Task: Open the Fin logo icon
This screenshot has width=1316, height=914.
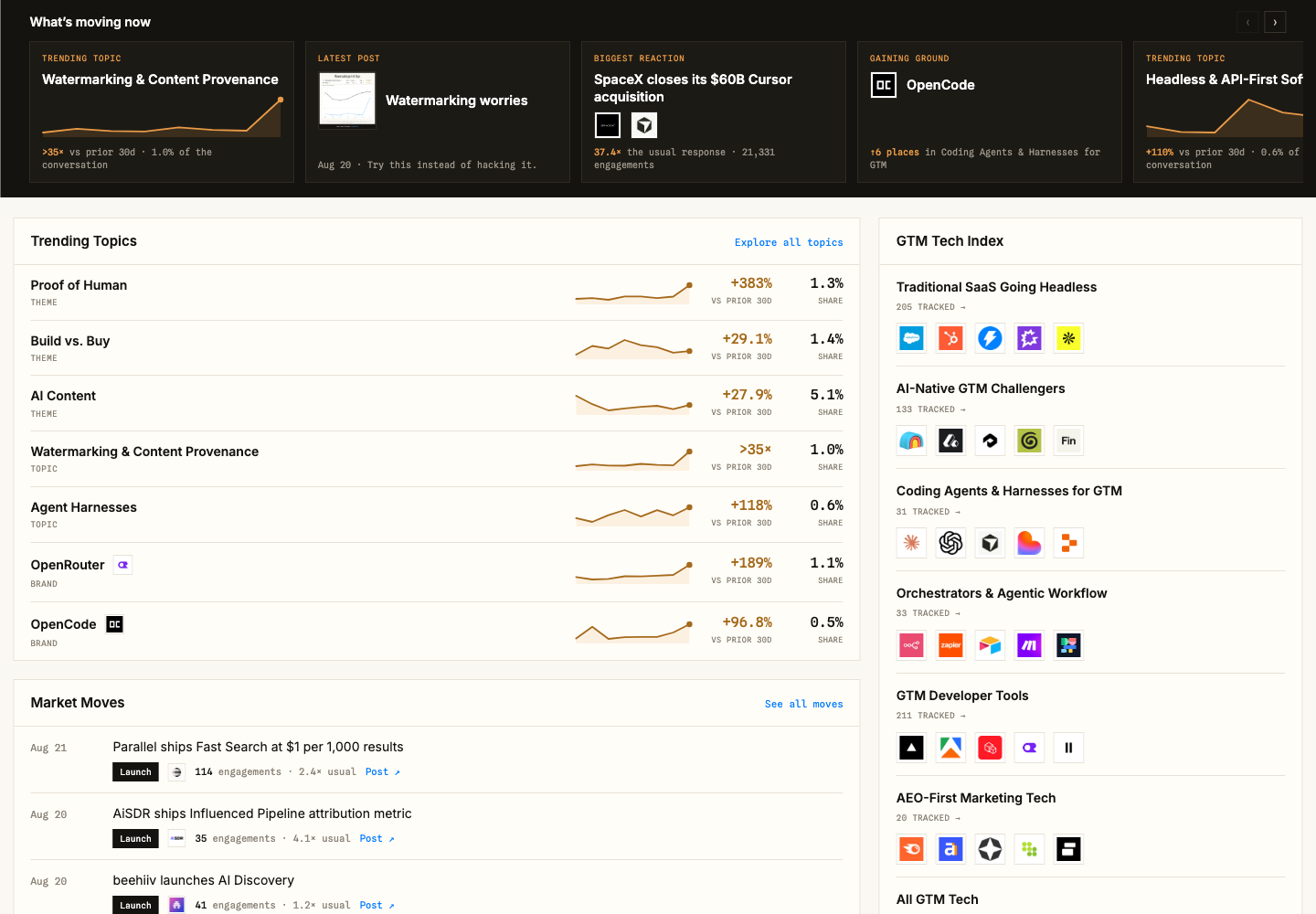Action: point(1068,441)
